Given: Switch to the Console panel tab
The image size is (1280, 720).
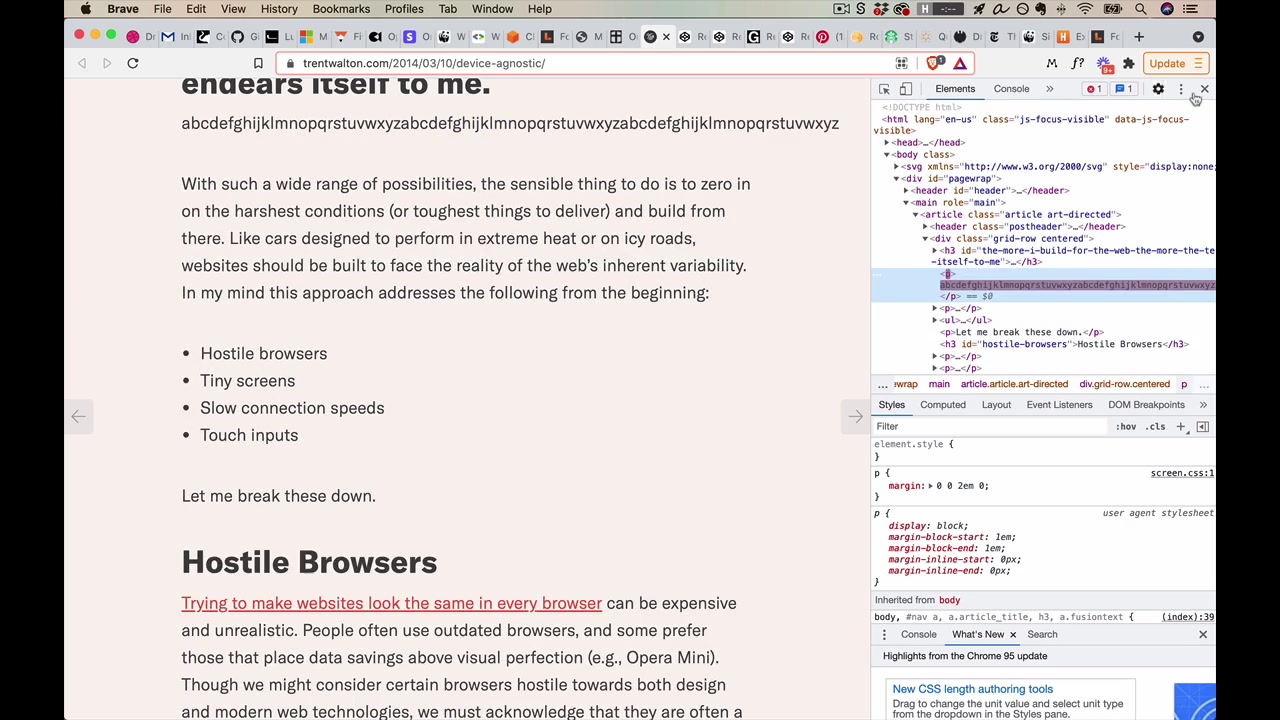Looking at the screenshot, I should click(1011, 89).
